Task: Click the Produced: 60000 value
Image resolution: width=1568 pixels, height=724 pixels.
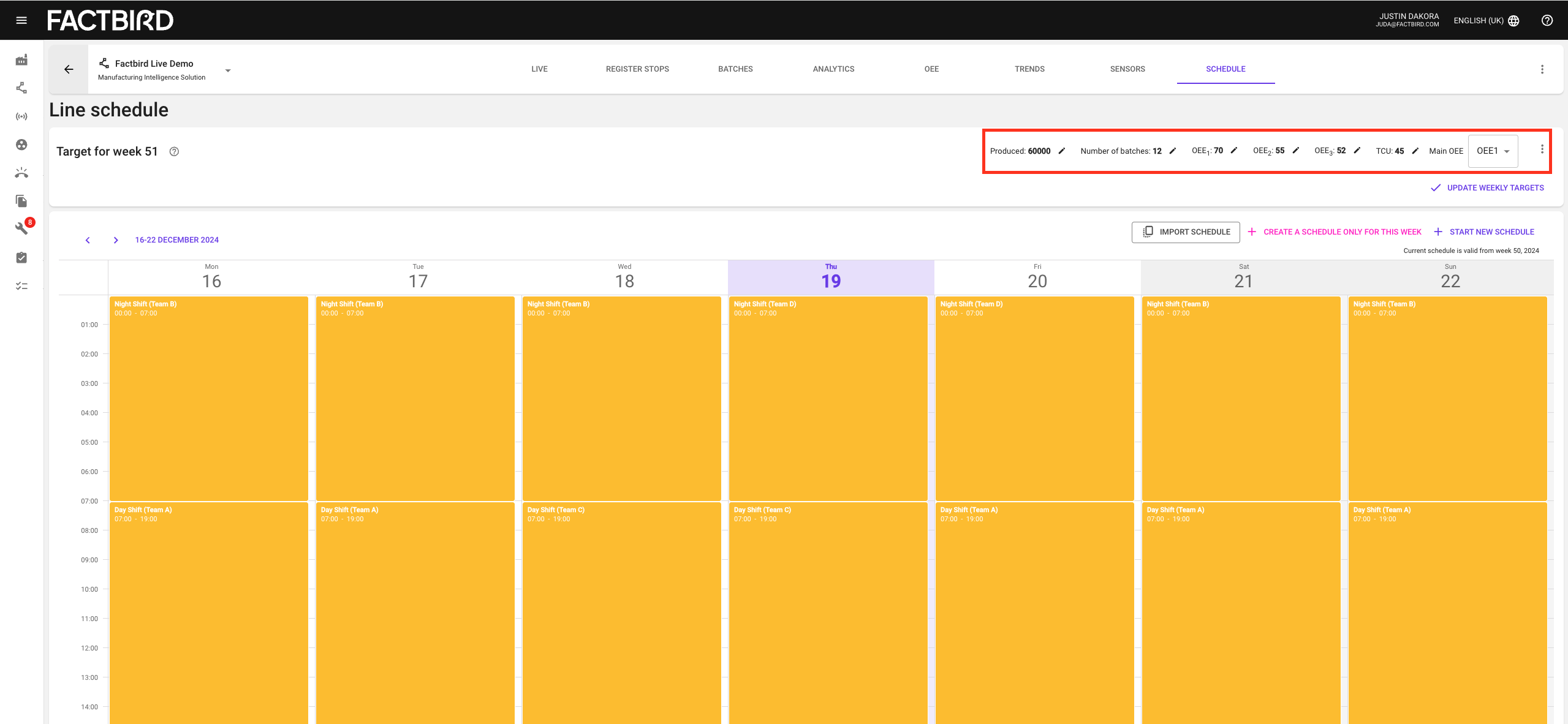Action: (1020, 151)
